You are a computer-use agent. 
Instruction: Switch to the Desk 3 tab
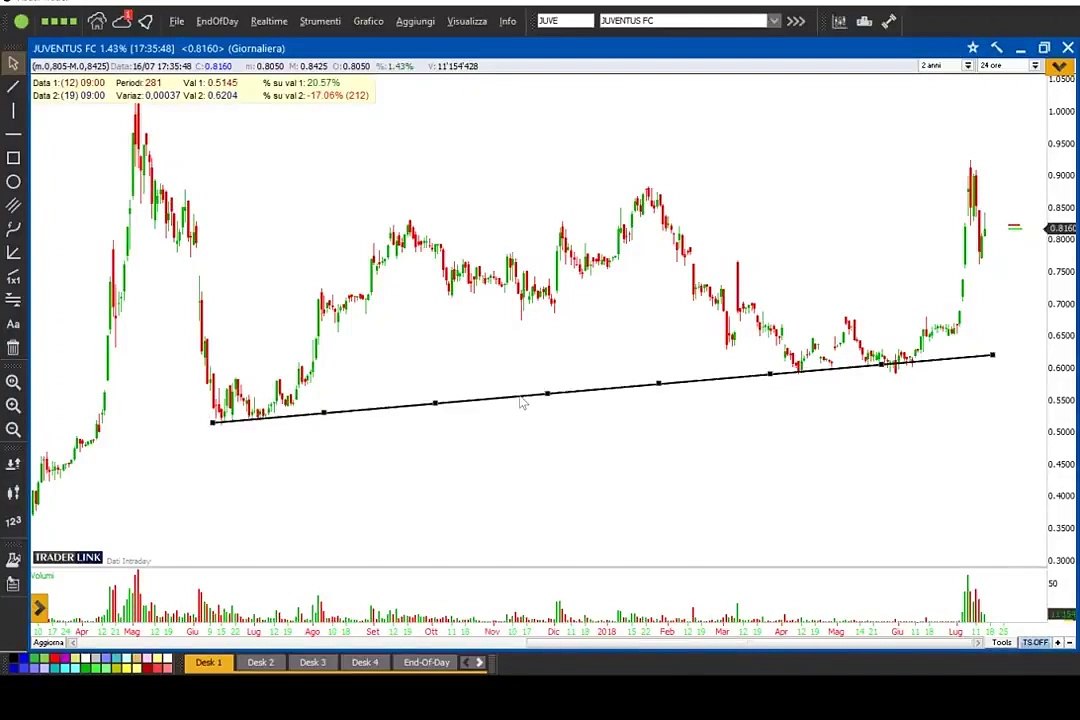click(x=313, y=662)
